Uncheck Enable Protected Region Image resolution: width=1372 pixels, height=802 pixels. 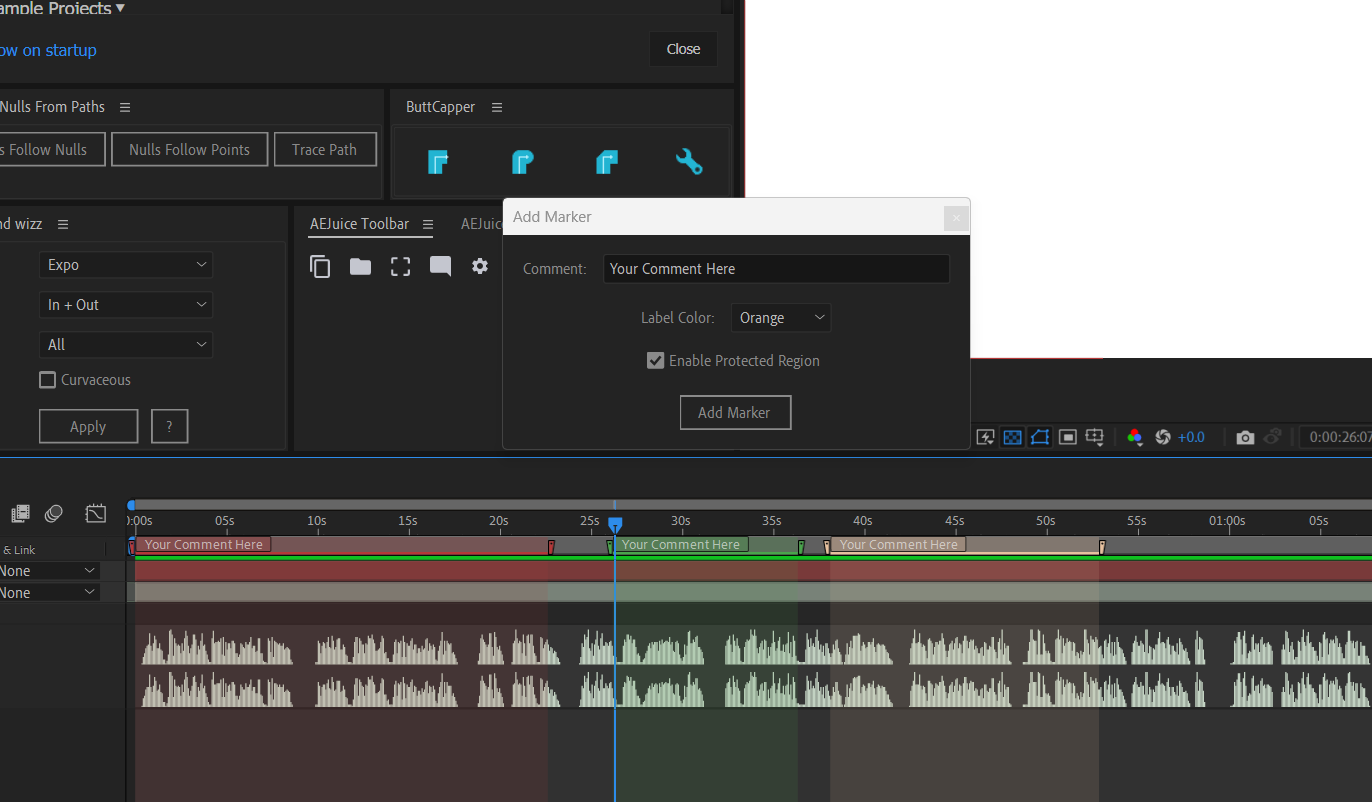(656, 361)
